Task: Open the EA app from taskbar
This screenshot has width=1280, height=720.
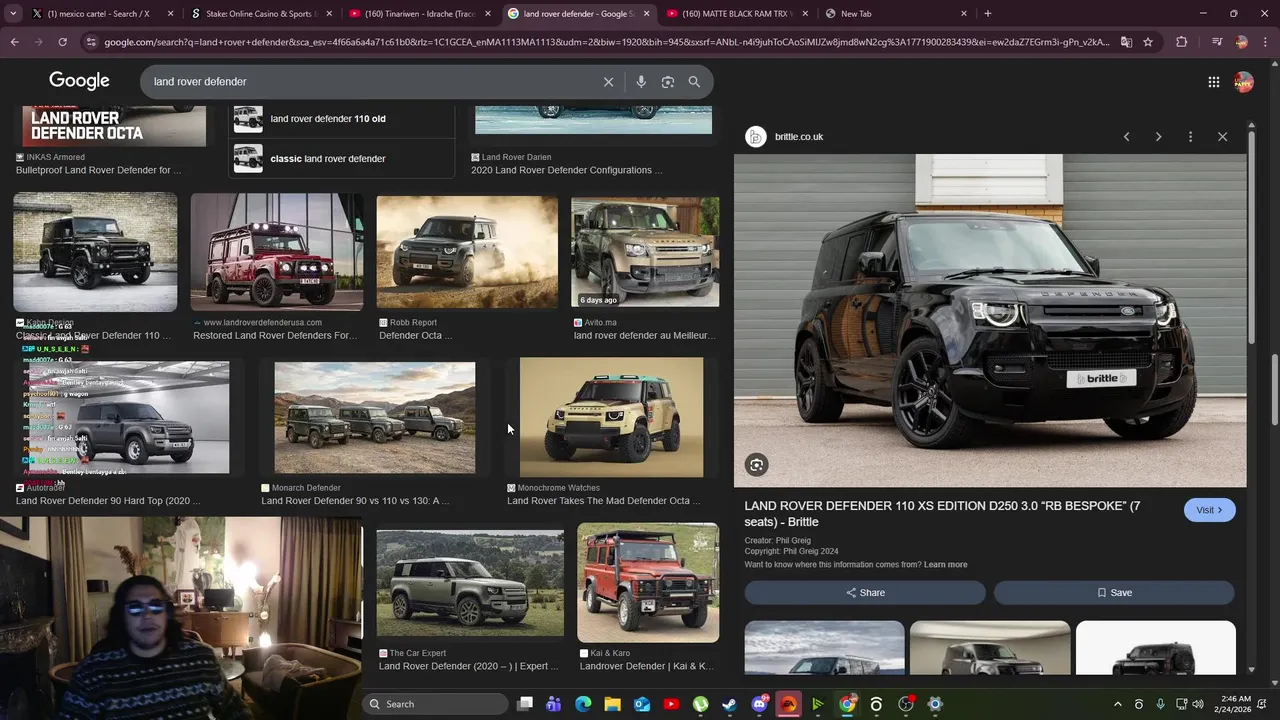Action: (x=788, y=704)
